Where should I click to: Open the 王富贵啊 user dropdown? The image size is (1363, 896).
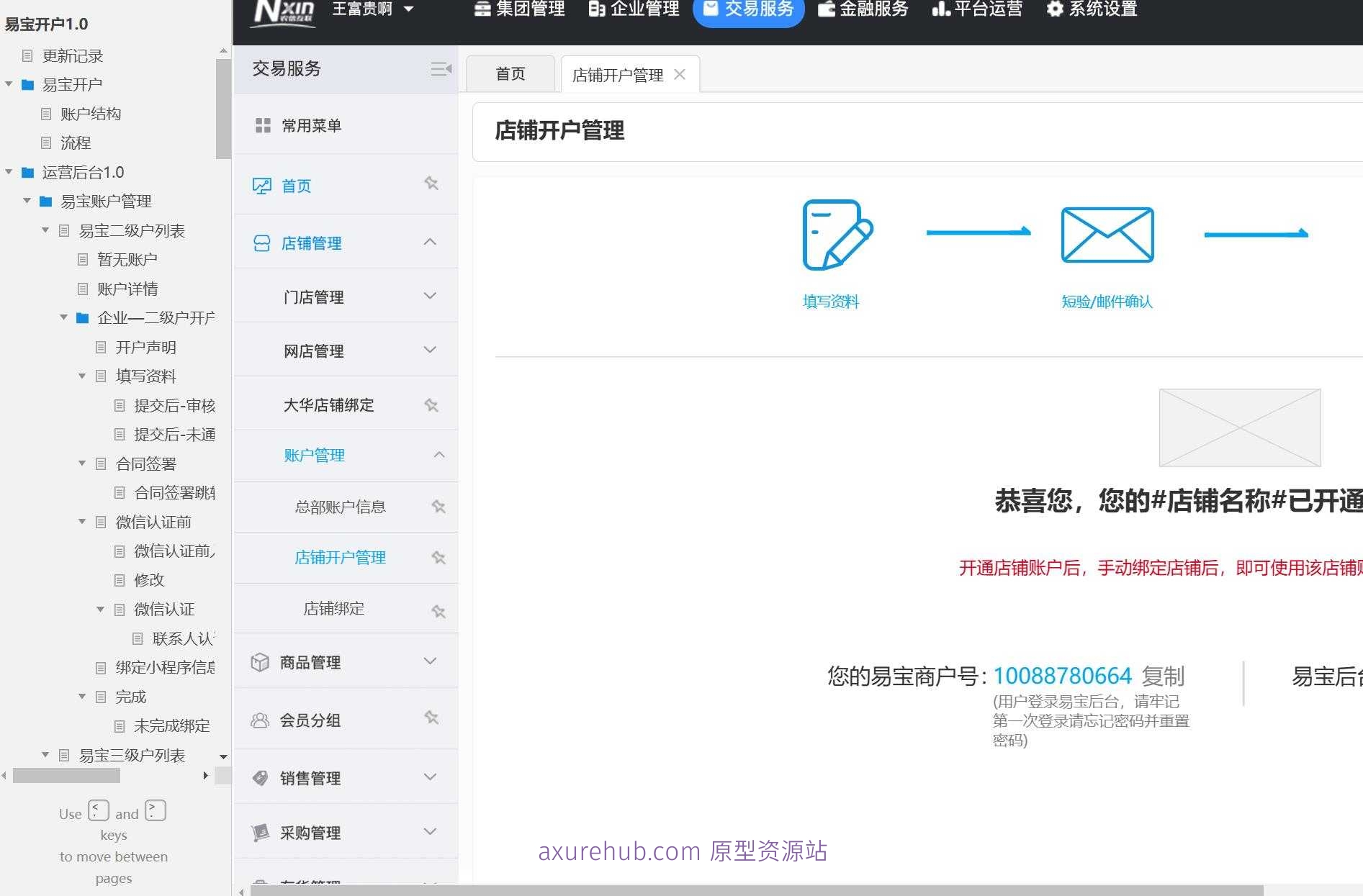(372, 9)
